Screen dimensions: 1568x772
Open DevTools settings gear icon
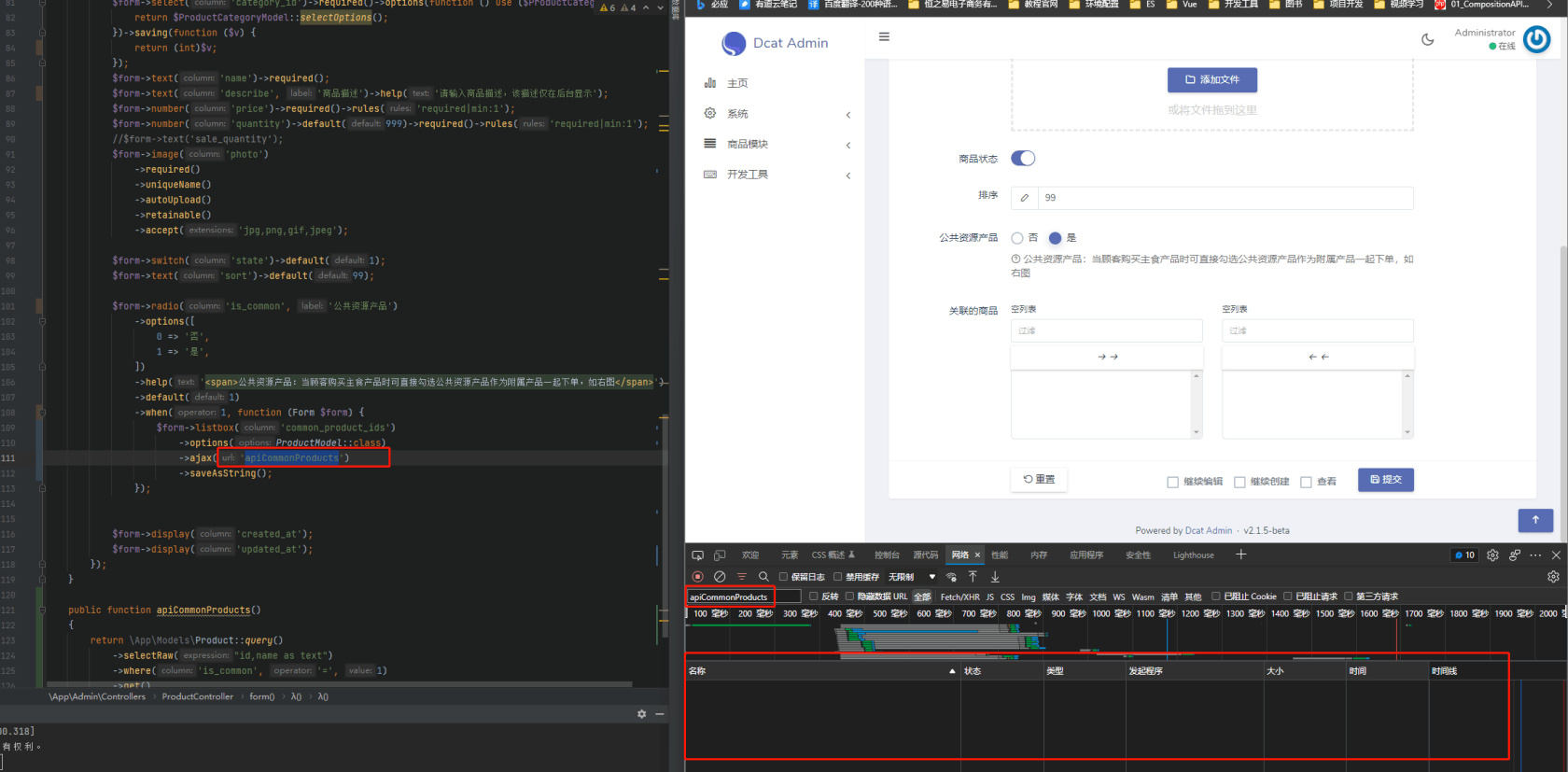point(1492,554)
